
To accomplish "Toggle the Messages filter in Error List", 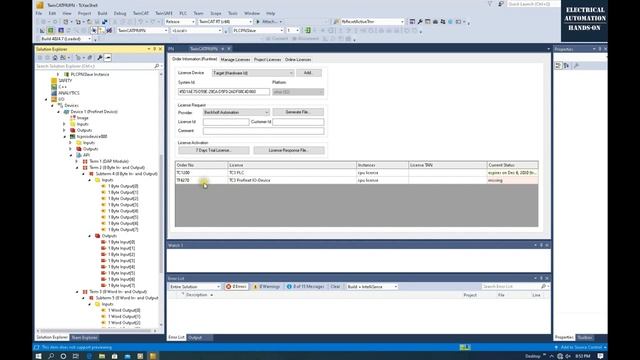I will 305,287.
